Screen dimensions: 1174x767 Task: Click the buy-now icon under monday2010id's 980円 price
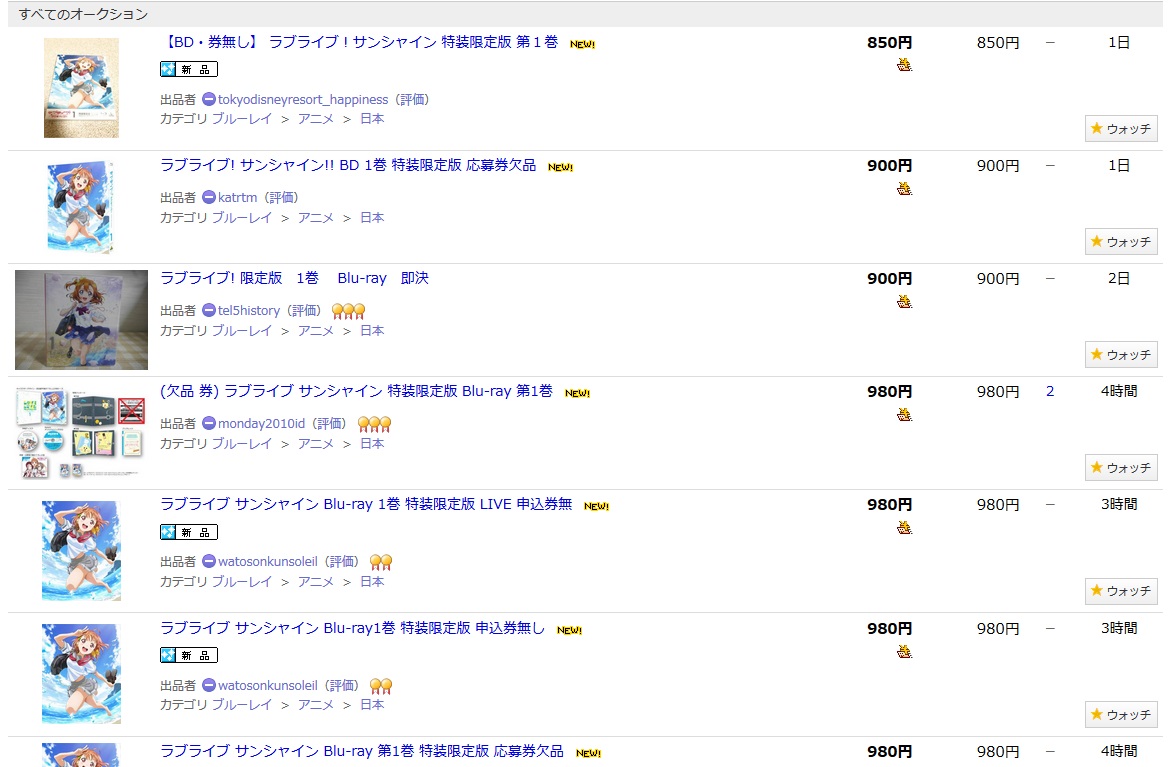pos(904,415)
